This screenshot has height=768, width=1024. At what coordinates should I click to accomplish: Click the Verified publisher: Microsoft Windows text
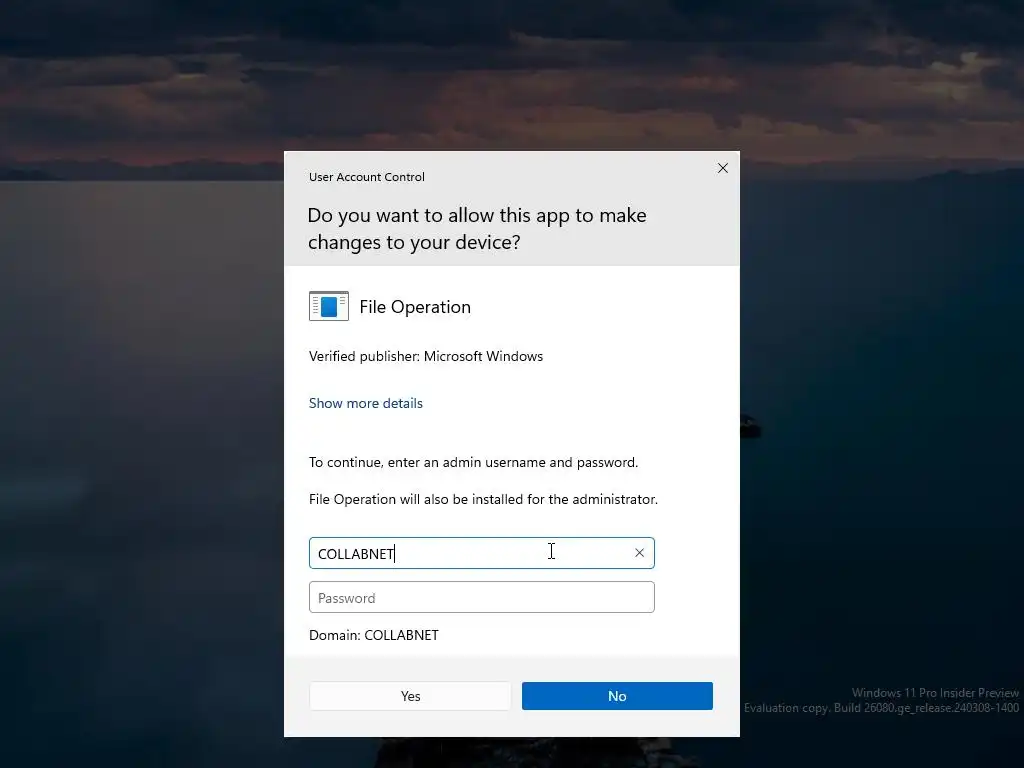click(x=426, y=357)
